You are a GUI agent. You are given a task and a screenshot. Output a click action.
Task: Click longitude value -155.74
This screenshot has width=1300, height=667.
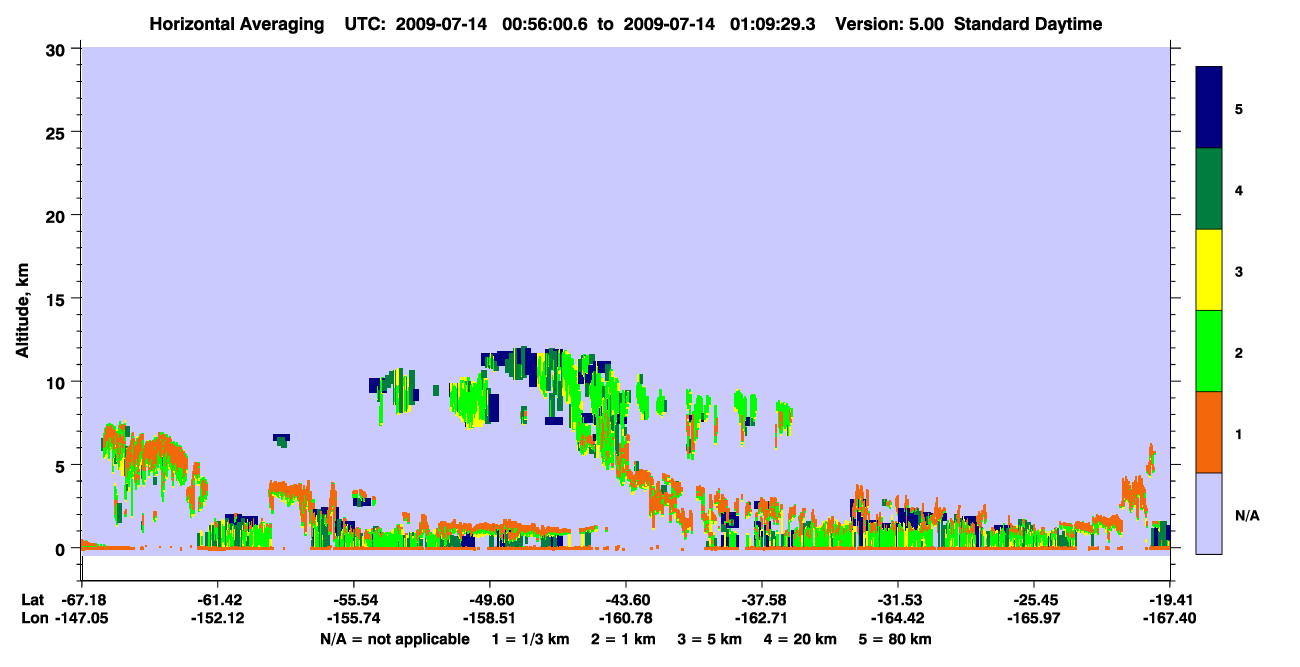353,619
